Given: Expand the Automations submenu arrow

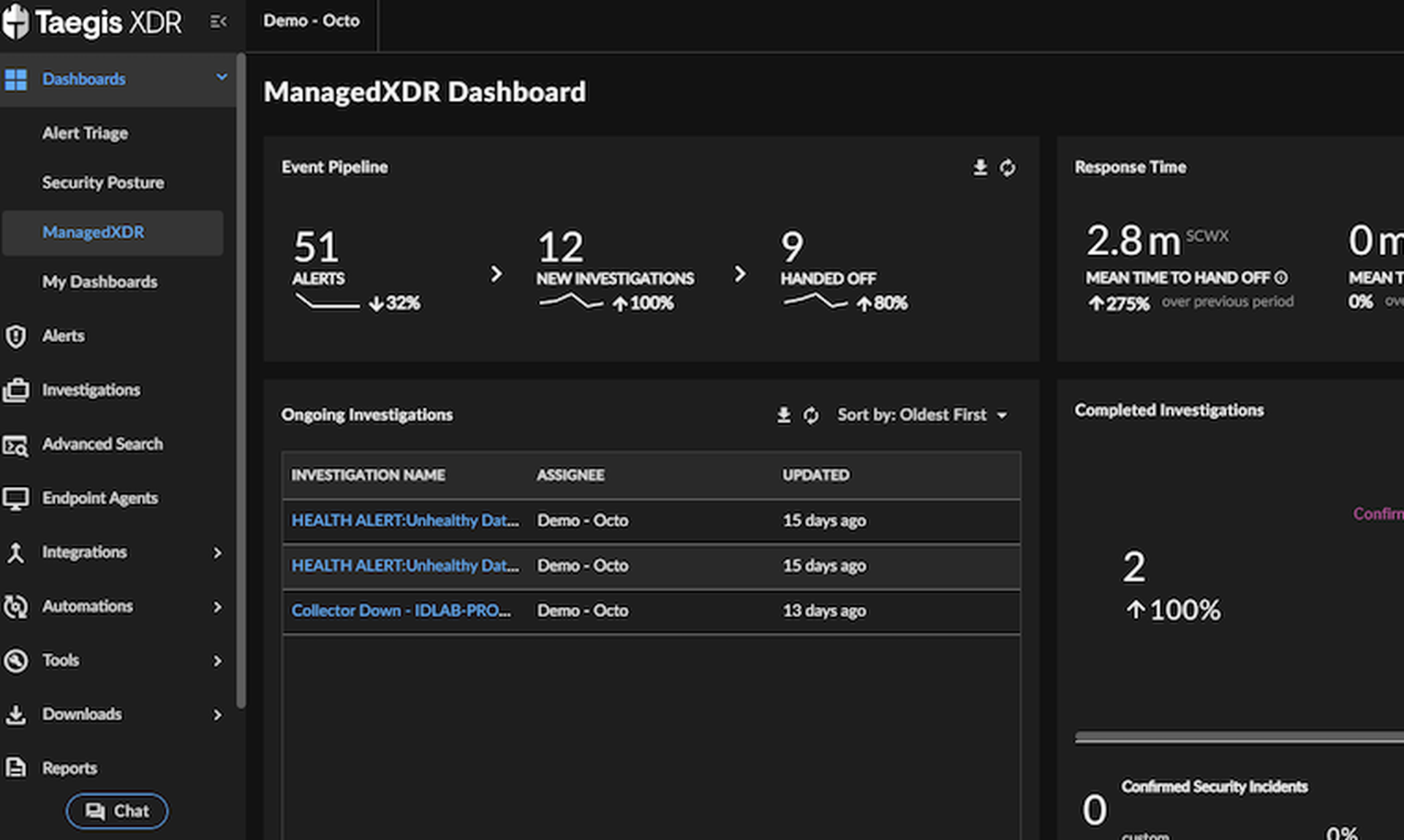Looking at the screenshot, I should point(217,607).
